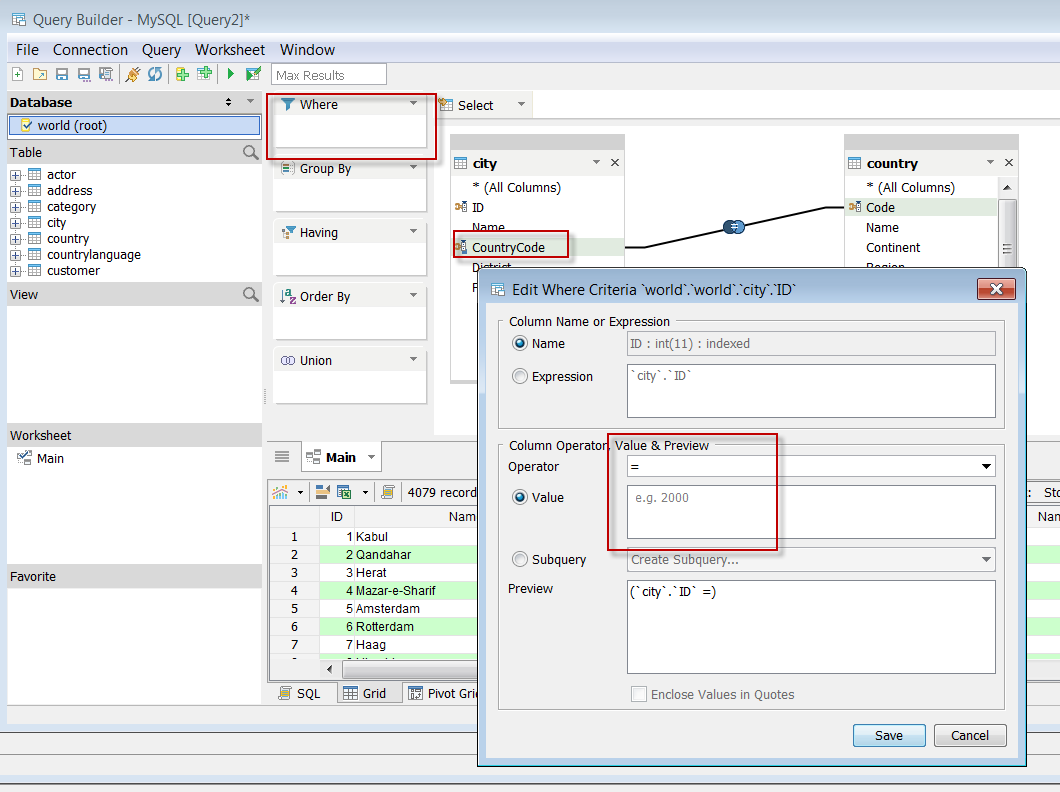Switch to the SQL tab
The image size is (1060, 792).
click(x=299, y=693)
